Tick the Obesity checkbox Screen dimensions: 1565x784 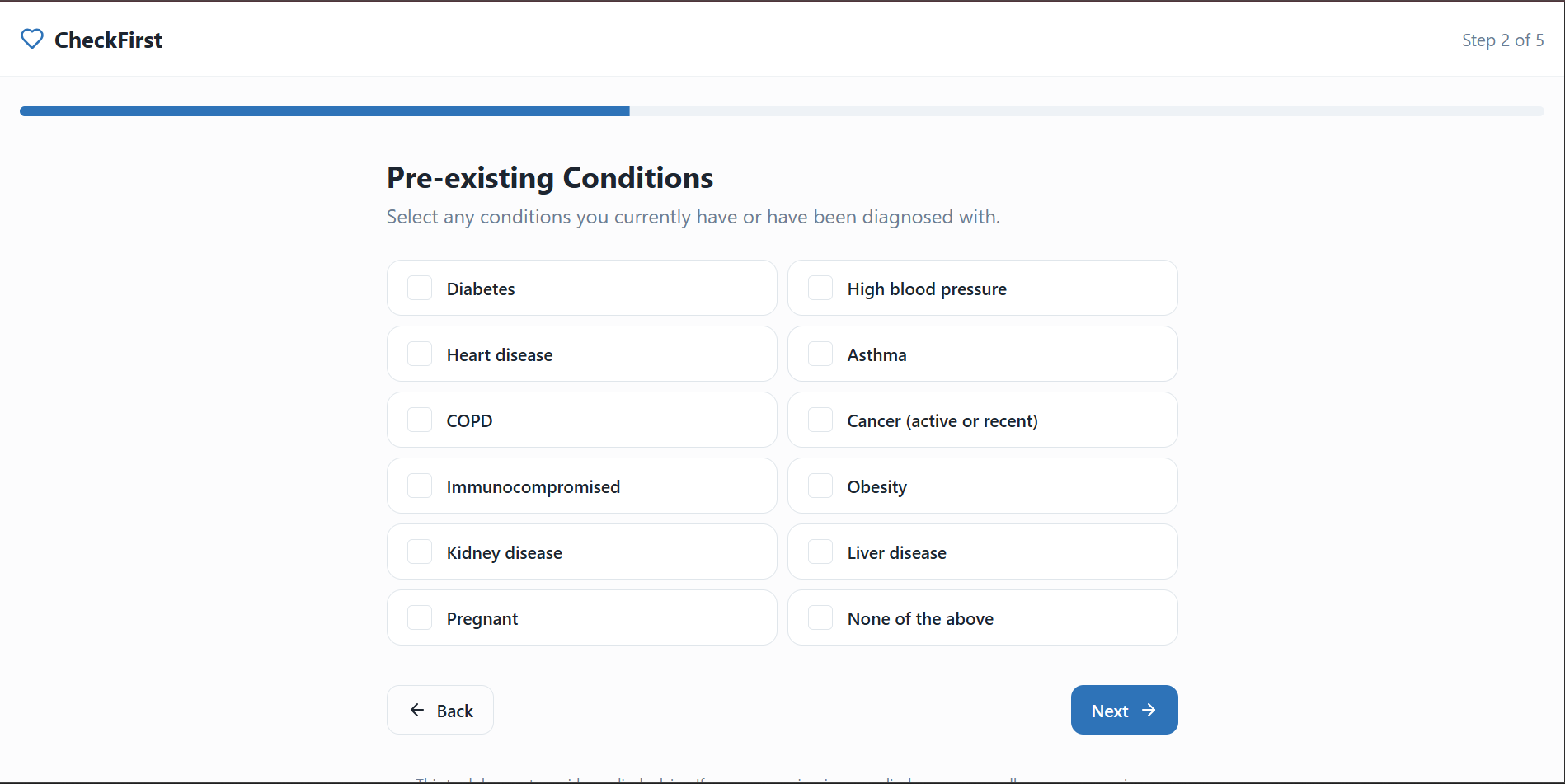[x=820, y=486]
